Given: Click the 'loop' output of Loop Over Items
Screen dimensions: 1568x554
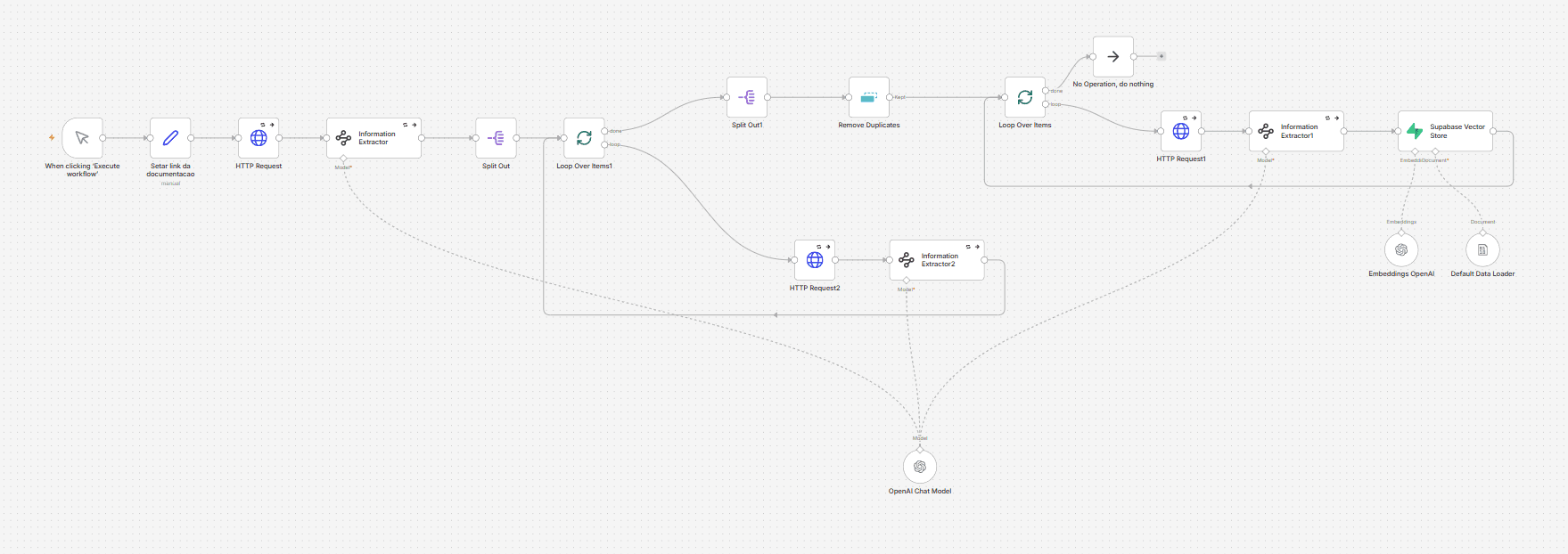Looking at the screenshot, I should pyautogui.click(x=1046, y=104).
